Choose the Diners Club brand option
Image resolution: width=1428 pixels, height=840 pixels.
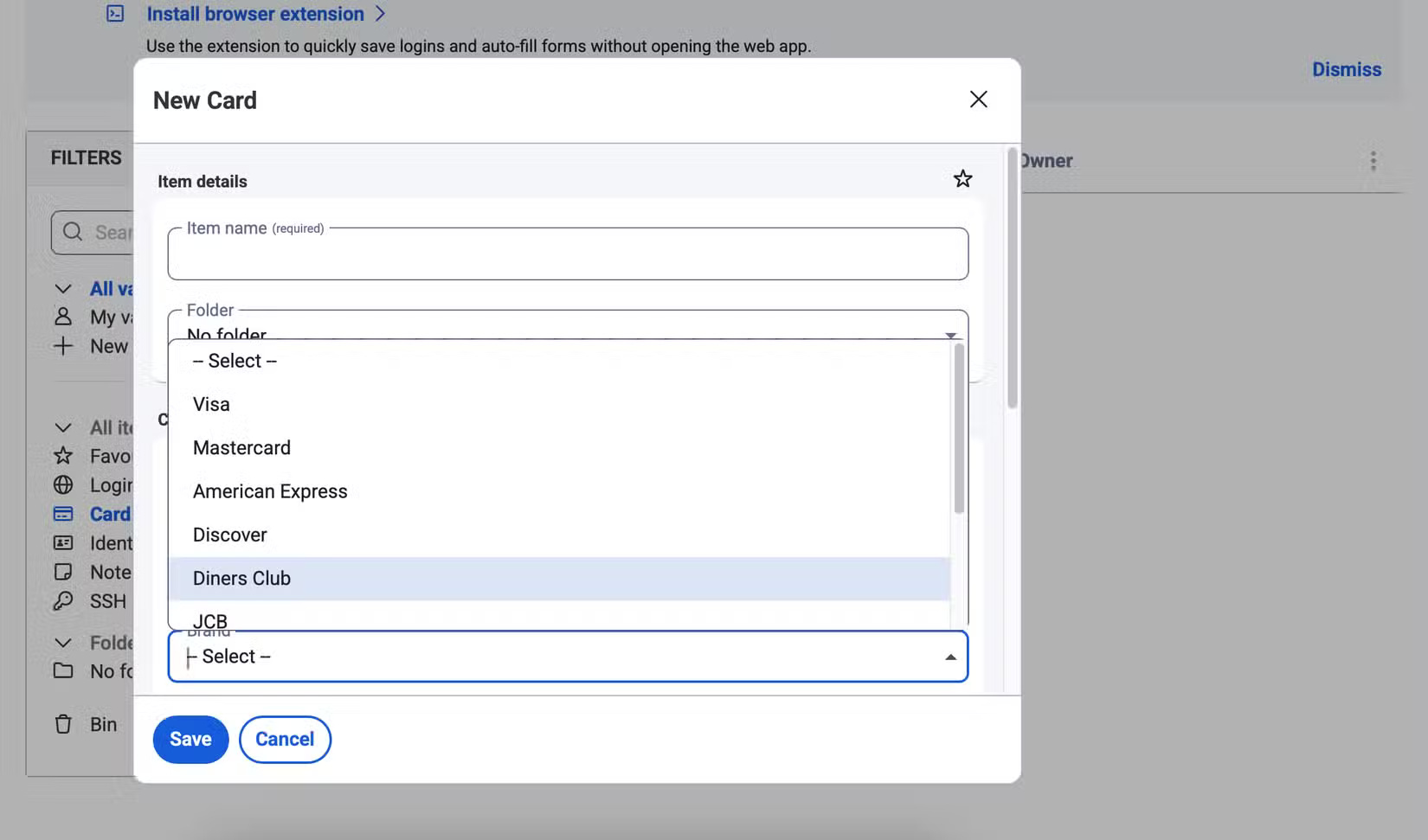(241, 578)
